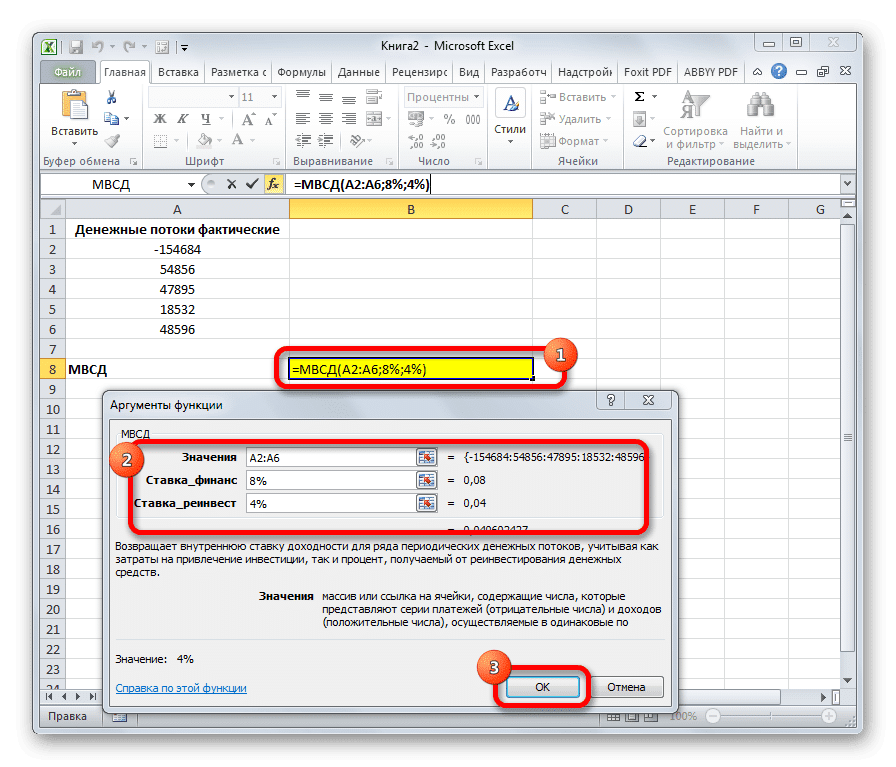Click the wrap text icon
896x767 pixels.
374,97
